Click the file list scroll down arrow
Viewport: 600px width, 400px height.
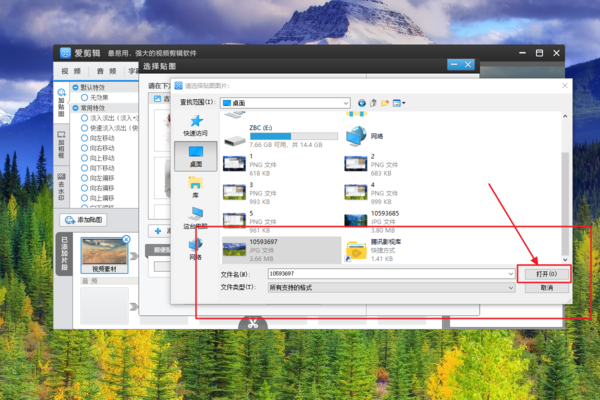click(565, 260)
